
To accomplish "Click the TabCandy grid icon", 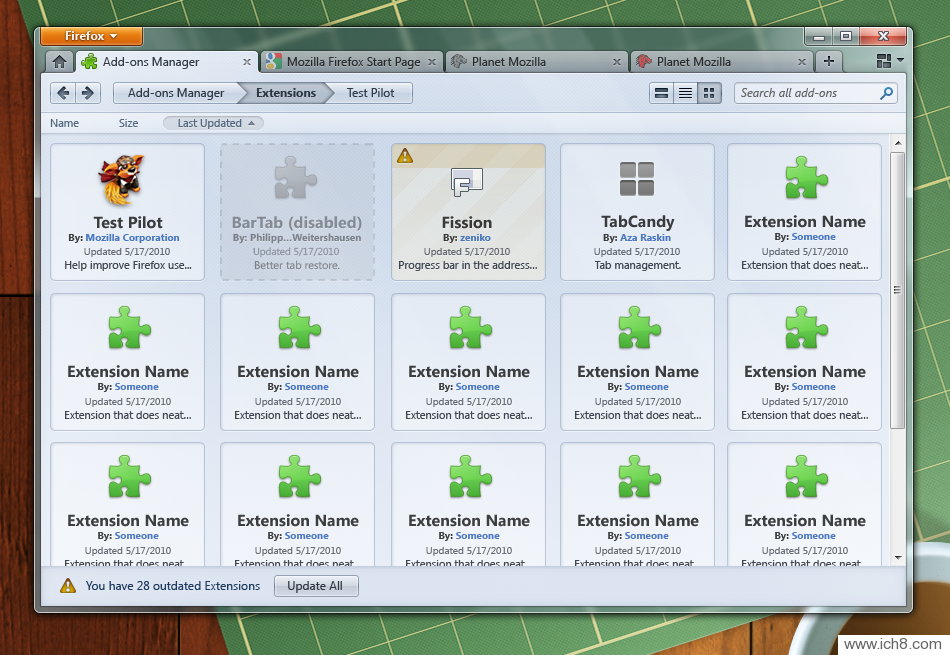I will [x=637, y=180].
